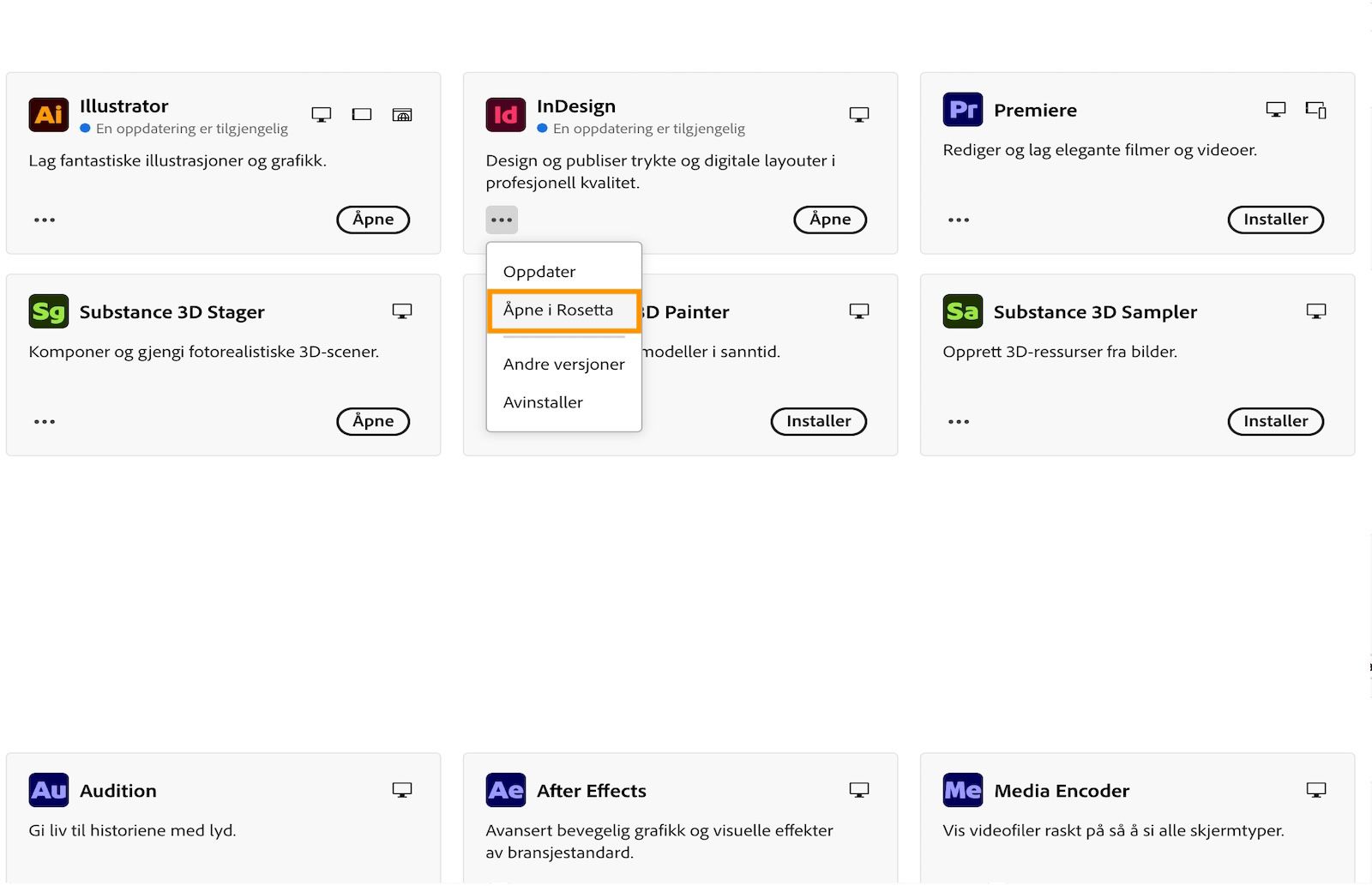Click the Premiere Pr app icon
This screenshot has height=886, width=1372.
[963, 109]
